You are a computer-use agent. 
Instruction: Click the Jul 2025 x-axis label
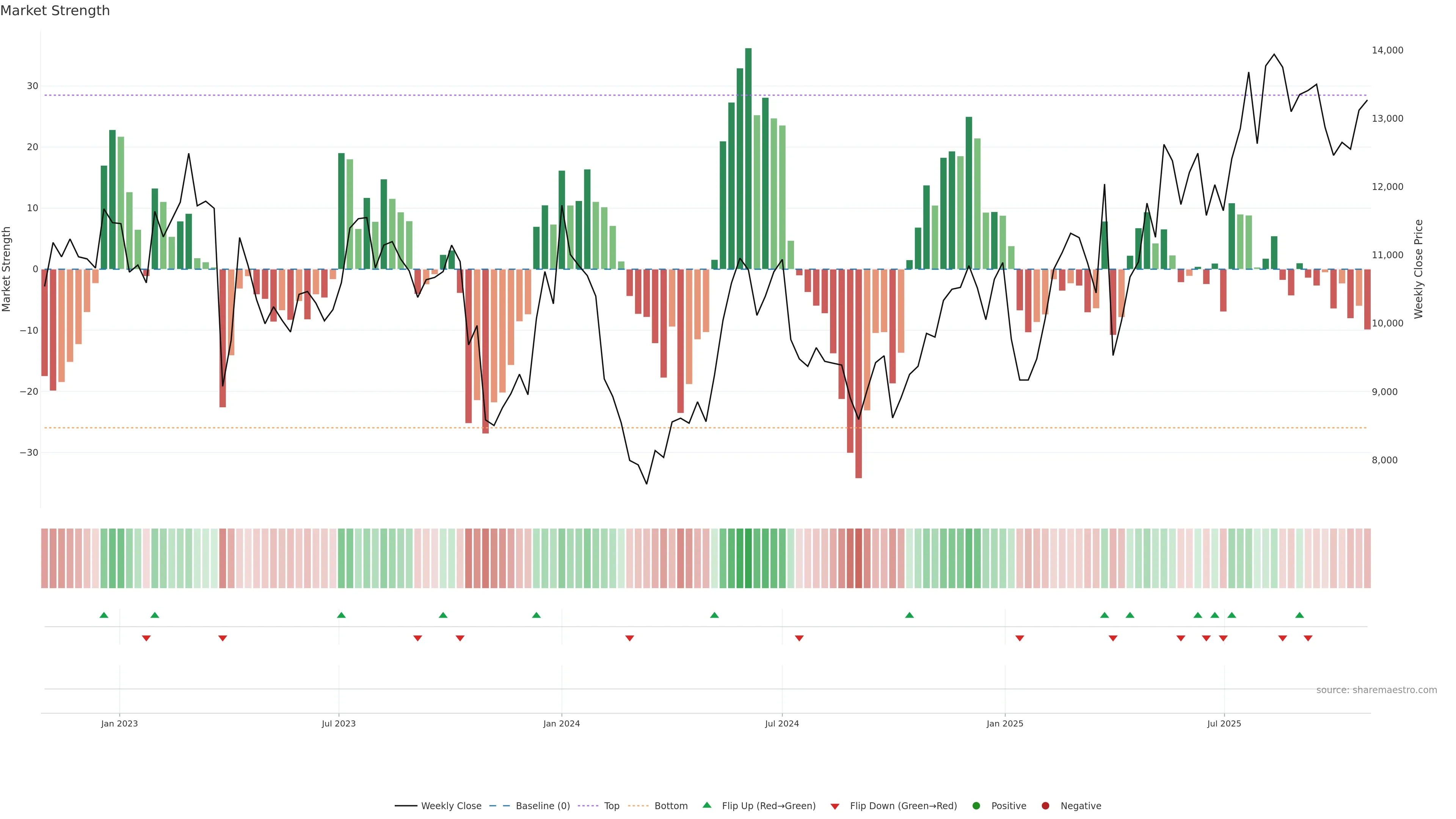[1224, 723]
